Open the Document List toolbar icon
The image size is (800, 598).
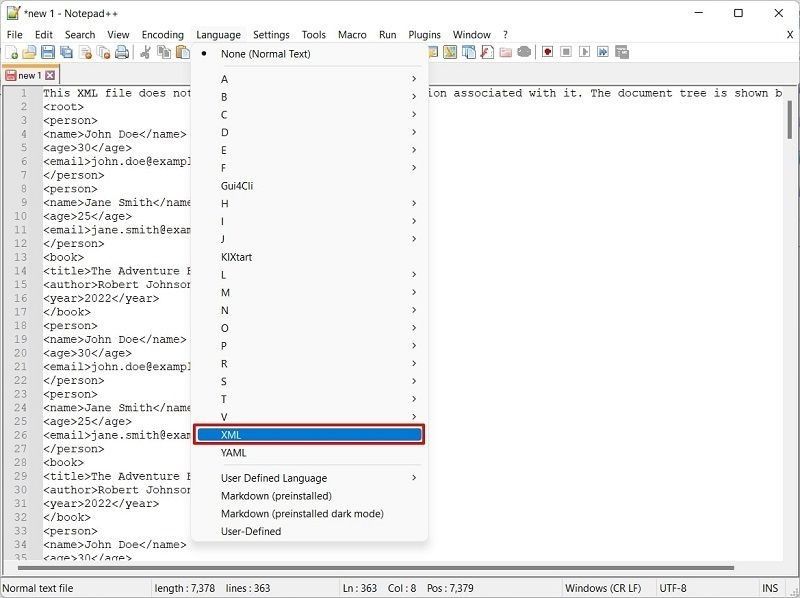pyautogui.click(x=468, y=52)
